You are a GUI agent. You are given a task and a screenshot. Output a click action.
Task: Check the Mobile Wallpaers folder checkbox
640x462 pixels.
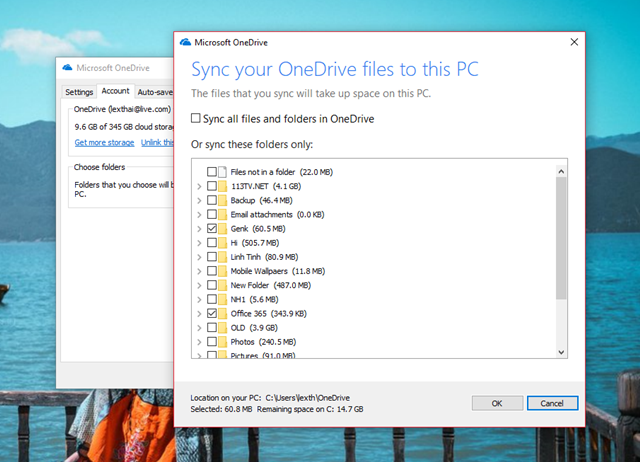pos(212,271)
